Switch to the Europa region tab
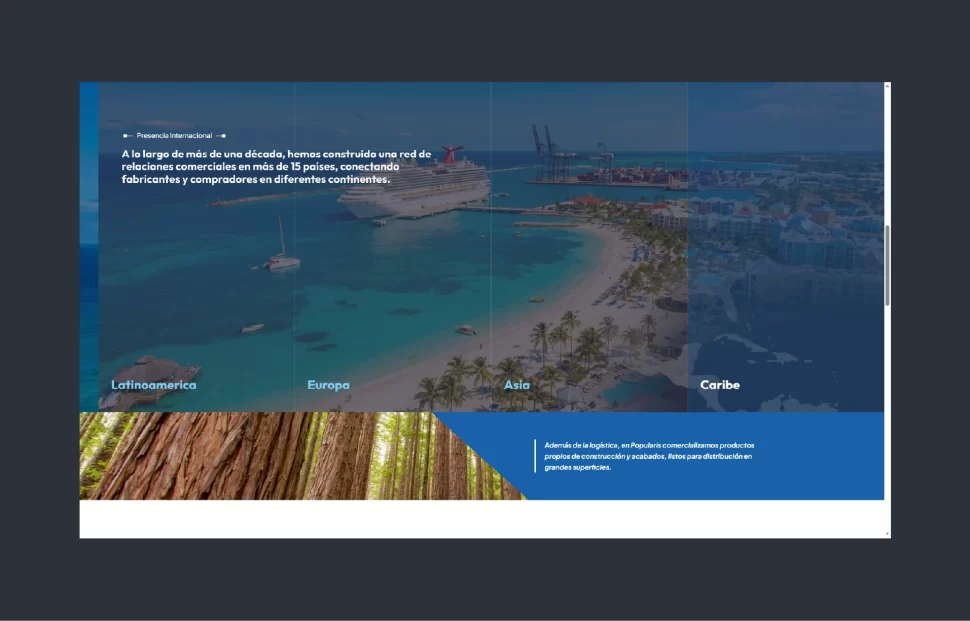970x621 pixels. 328,385
